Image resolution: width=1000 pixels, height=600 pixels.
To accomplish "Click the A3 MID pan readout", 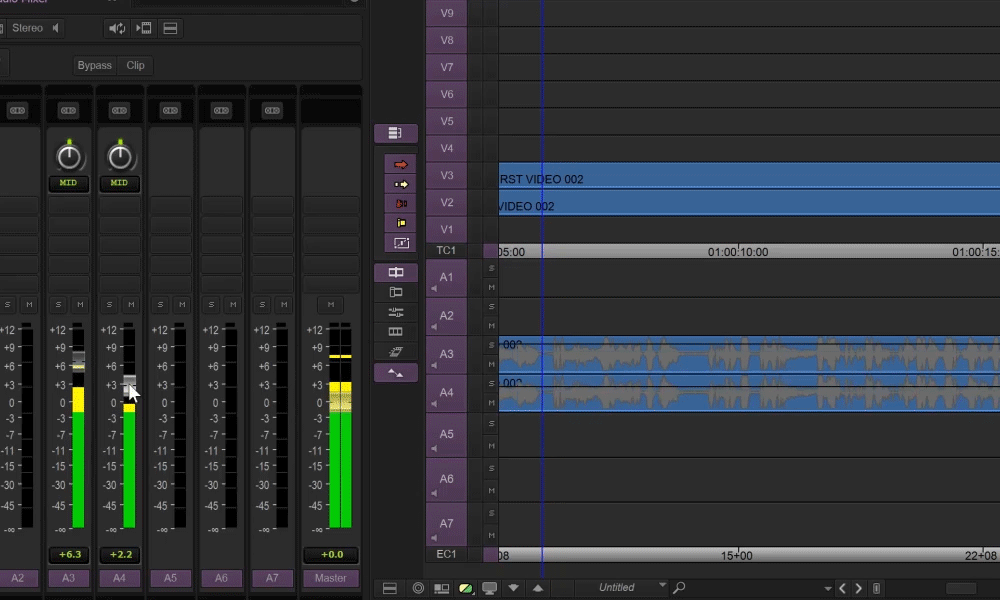I will (x=68, y=183).
